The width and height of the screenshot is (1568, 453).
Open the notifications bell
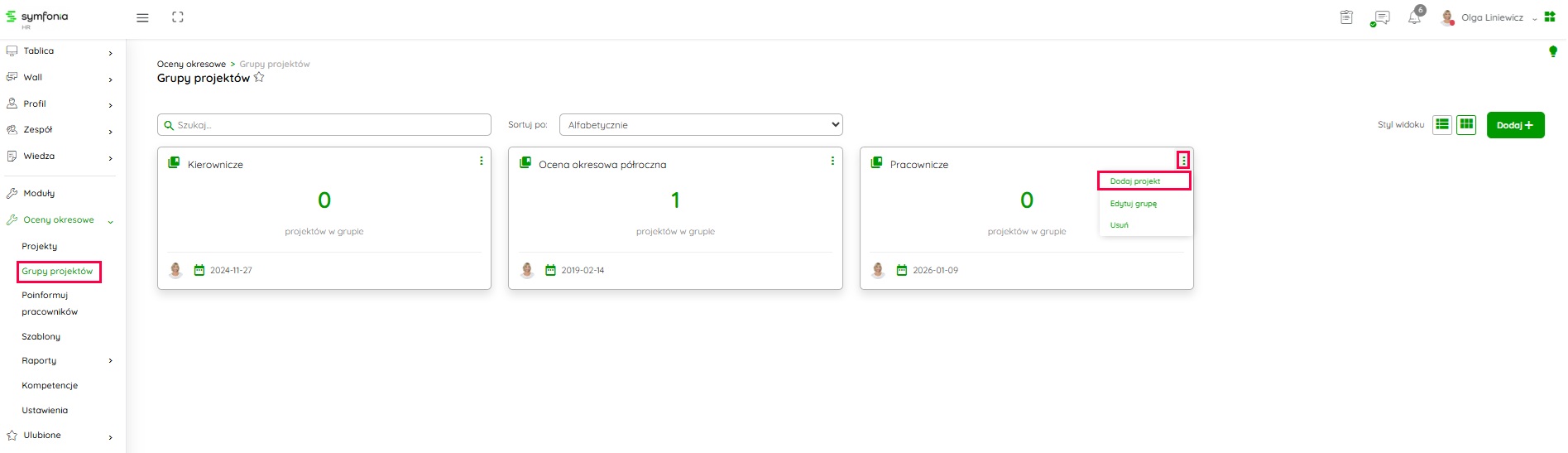(1415, 17)
